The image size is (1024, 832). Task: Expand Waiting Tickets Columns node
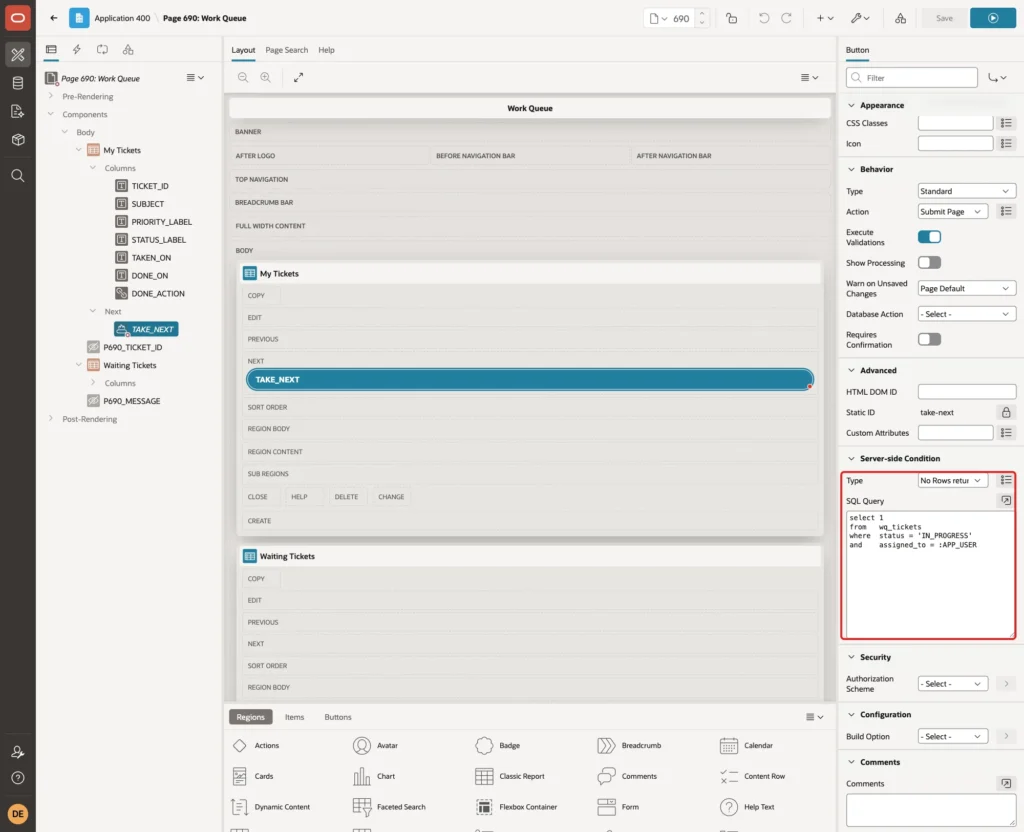(93, 383)
